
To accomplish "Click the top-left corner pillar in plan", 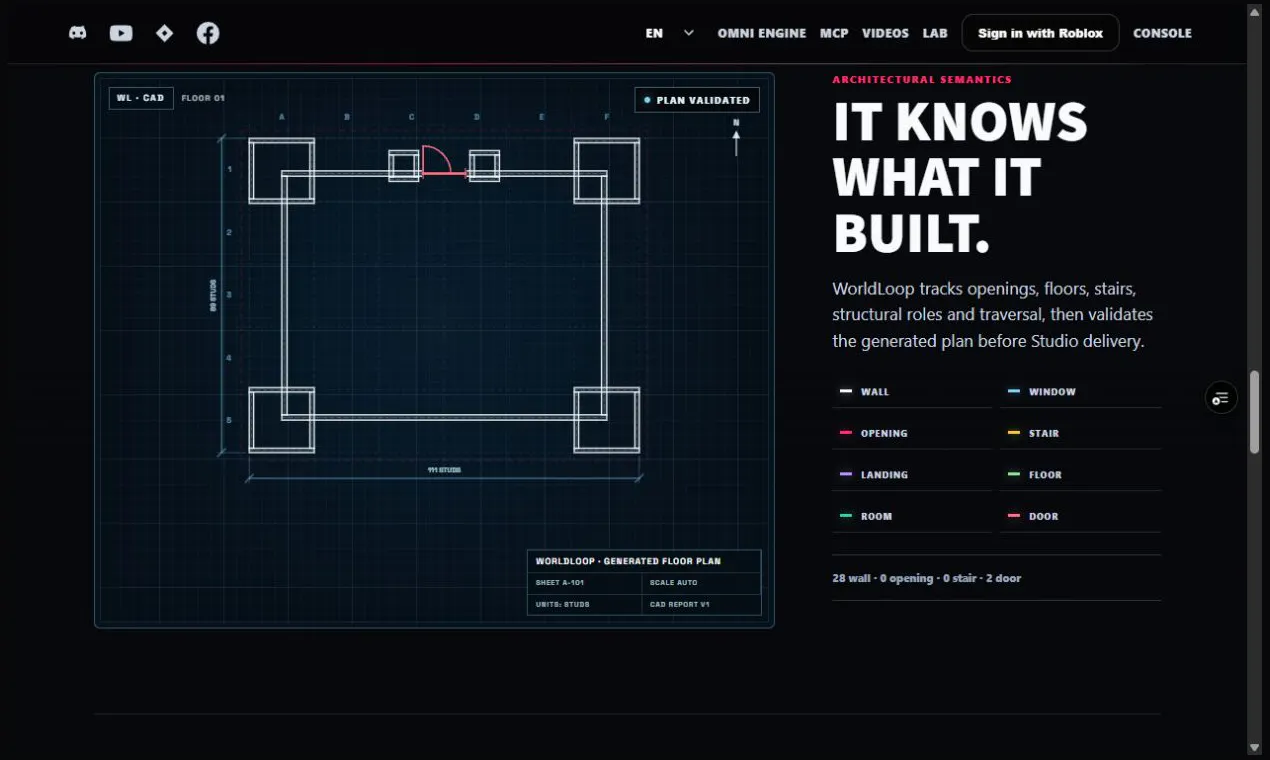I will click(282, 170).
